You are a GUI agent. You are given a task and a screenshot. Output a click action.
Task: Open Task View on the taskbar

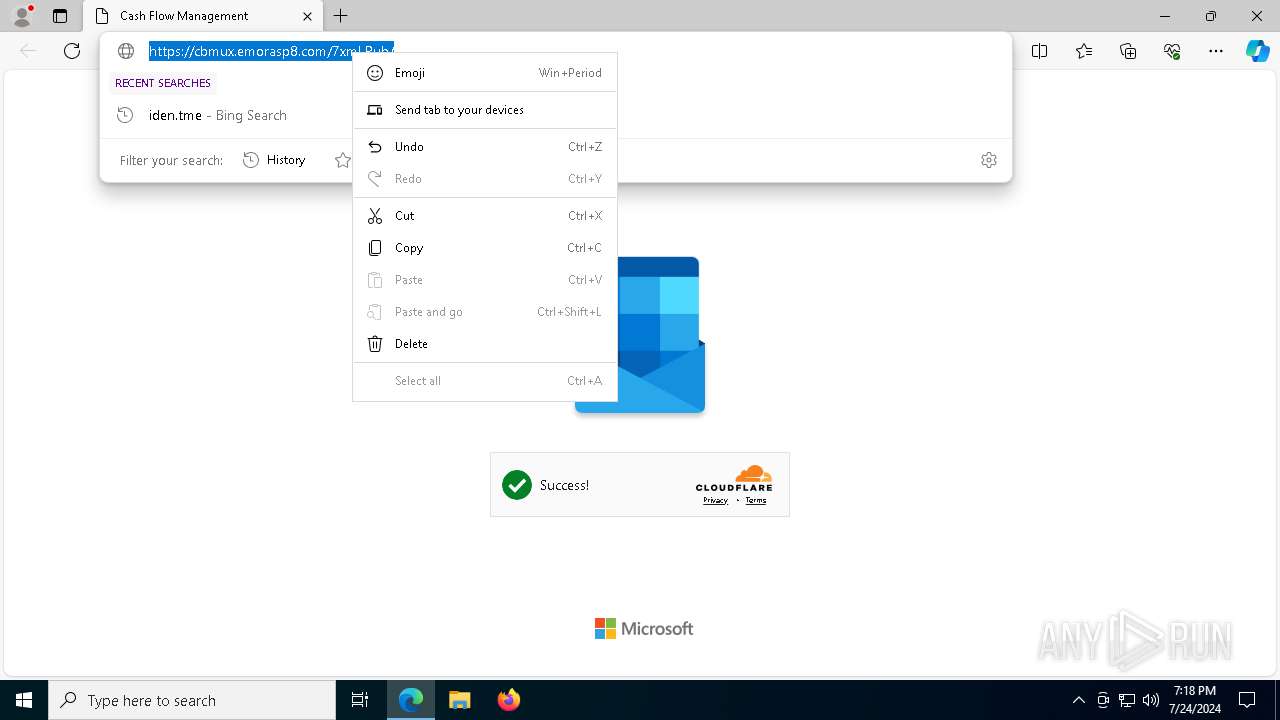tap(360, 700)
